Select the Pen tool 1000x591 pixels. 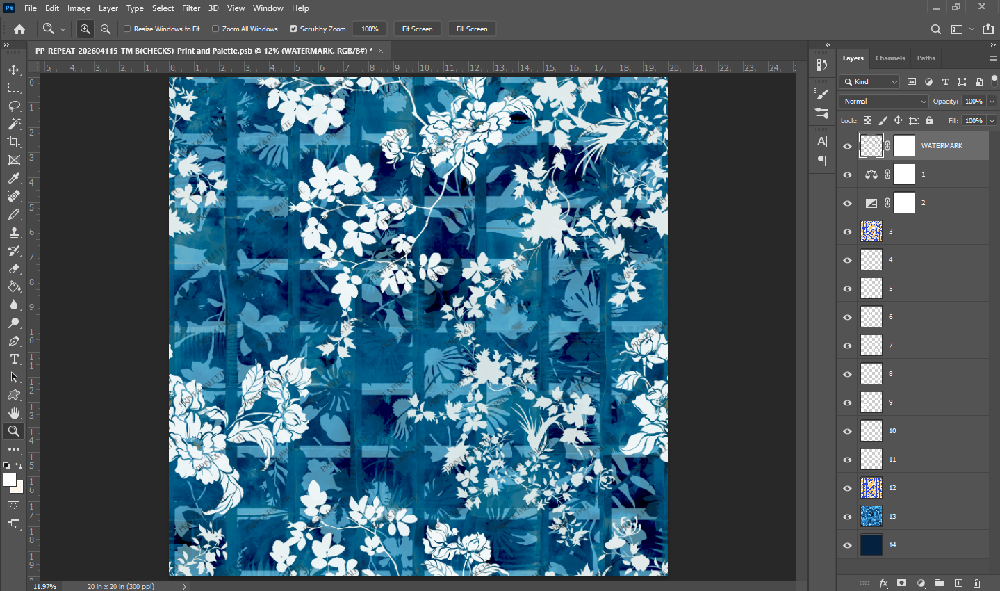[13, 341]
